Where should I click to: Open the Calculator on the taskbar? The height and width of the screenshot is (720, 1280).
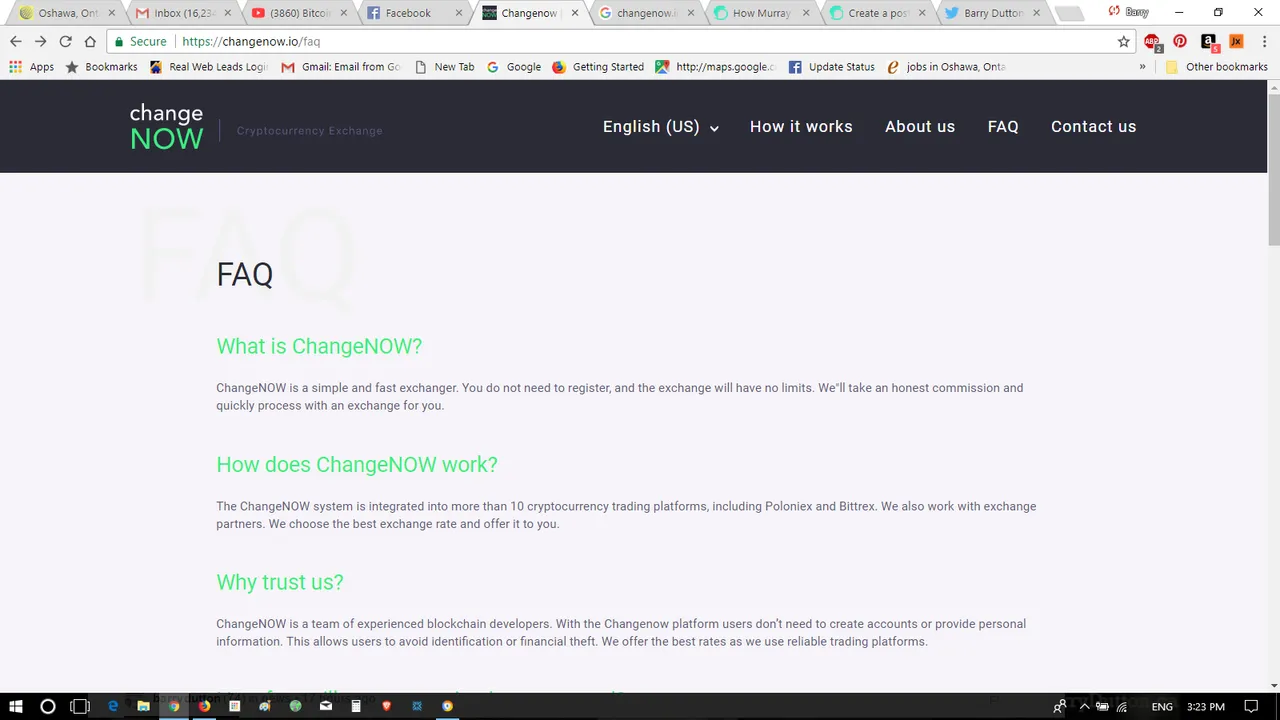[355, 706]
